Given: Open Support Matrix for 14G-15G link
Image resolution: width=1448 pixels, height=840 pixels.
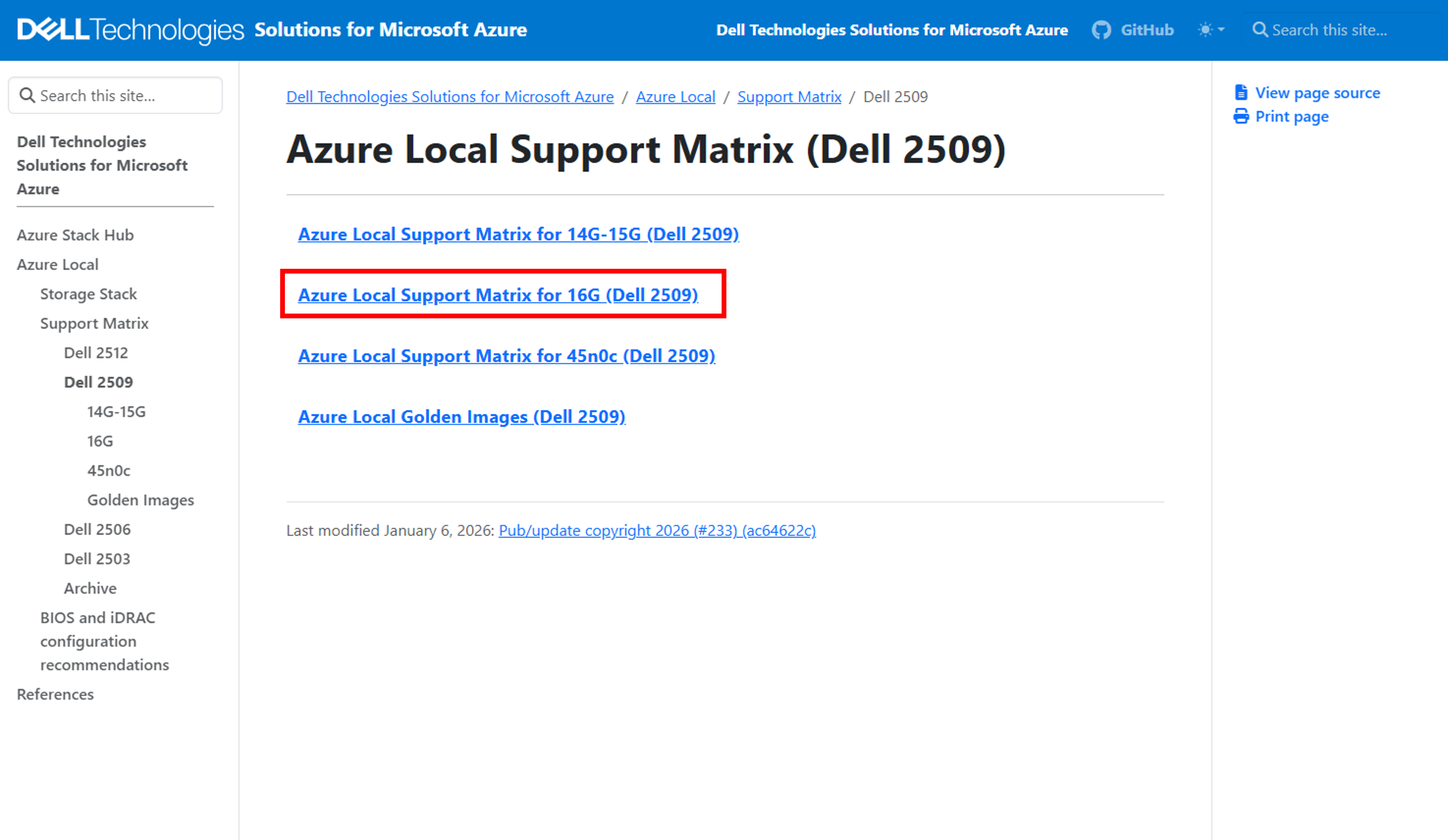Looking at the screenshot, I should (518, 234).
